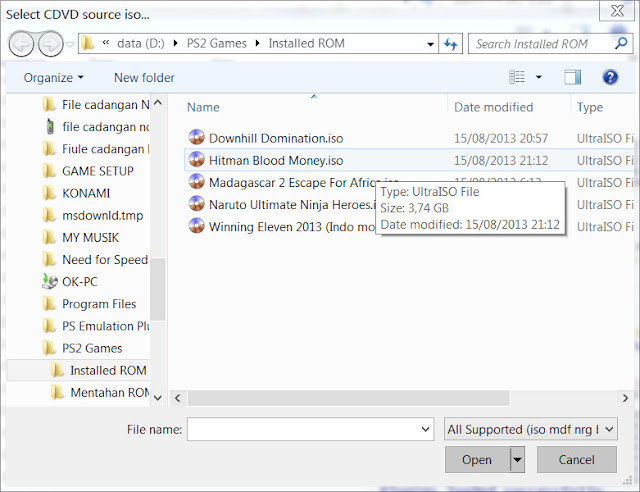Click the Hitman Blood Money disc icon
This screenshot has height=492, width=640.
(x=196, y=159)
